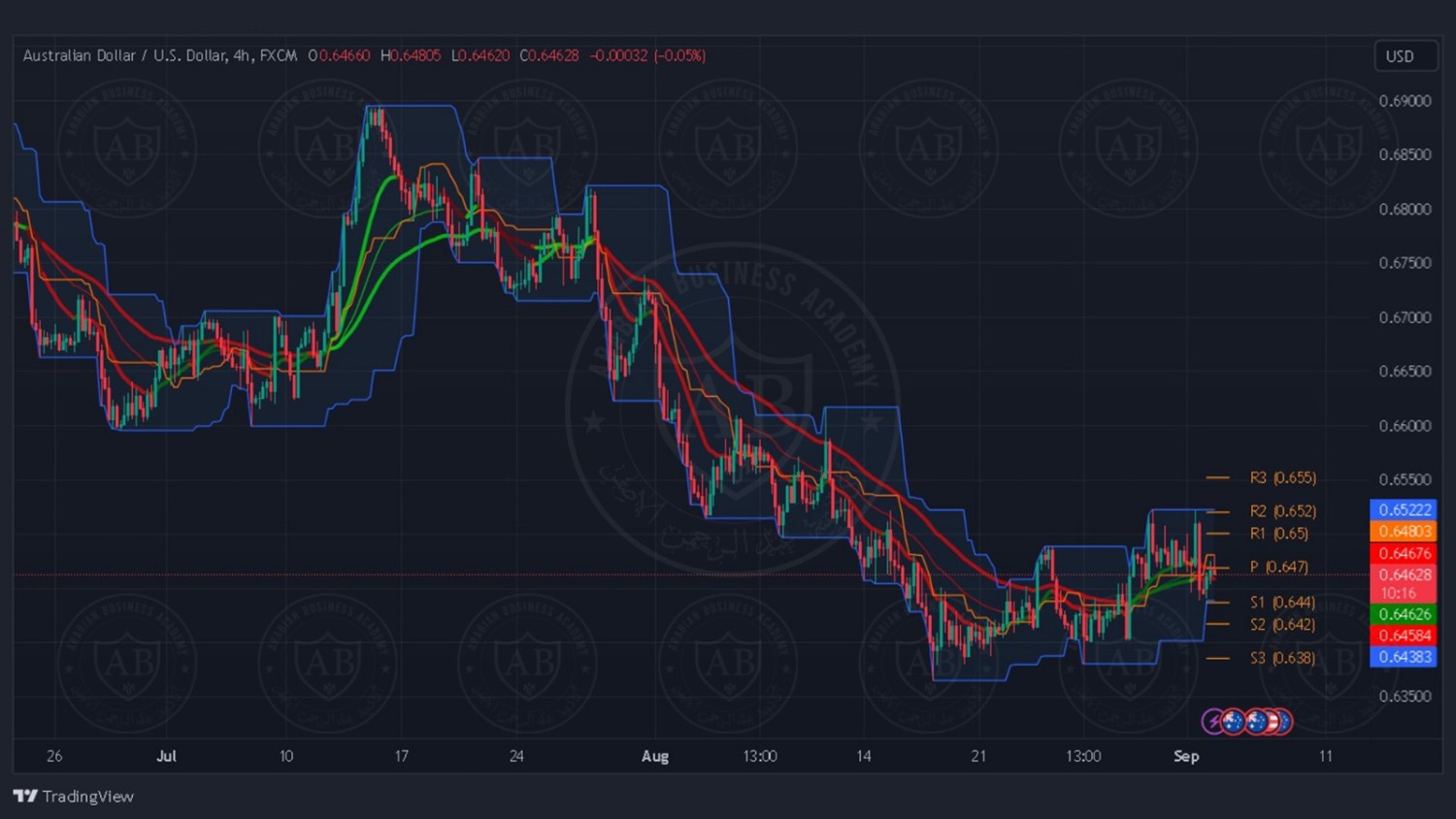The width and height of the screenshot is (1456, 819).
Task: Click the change value -0.00032 (-0.05%)
Action: click(647, 56)
